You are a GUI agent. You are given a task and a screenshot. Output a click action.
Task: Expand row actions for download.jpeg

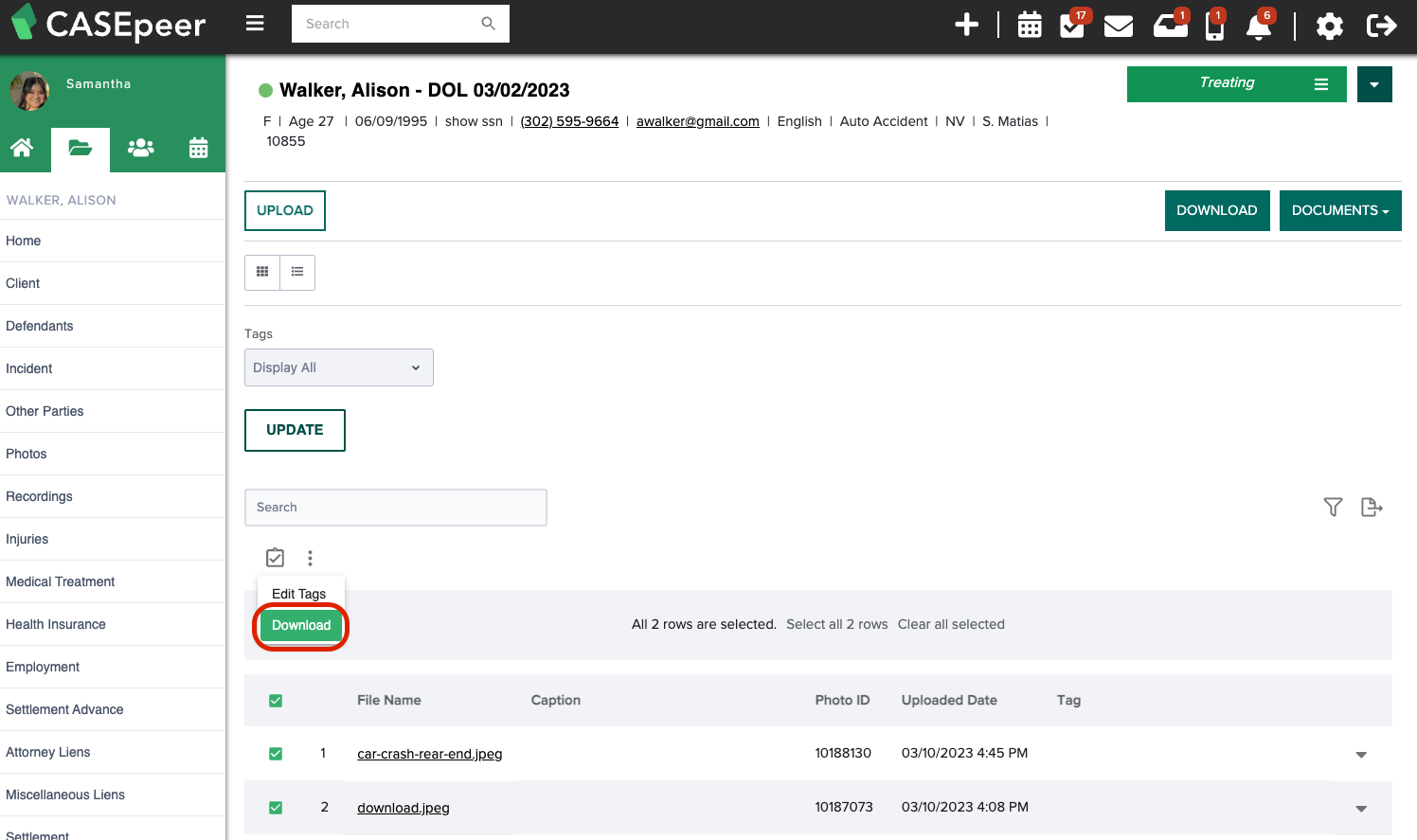point(1361,809)
